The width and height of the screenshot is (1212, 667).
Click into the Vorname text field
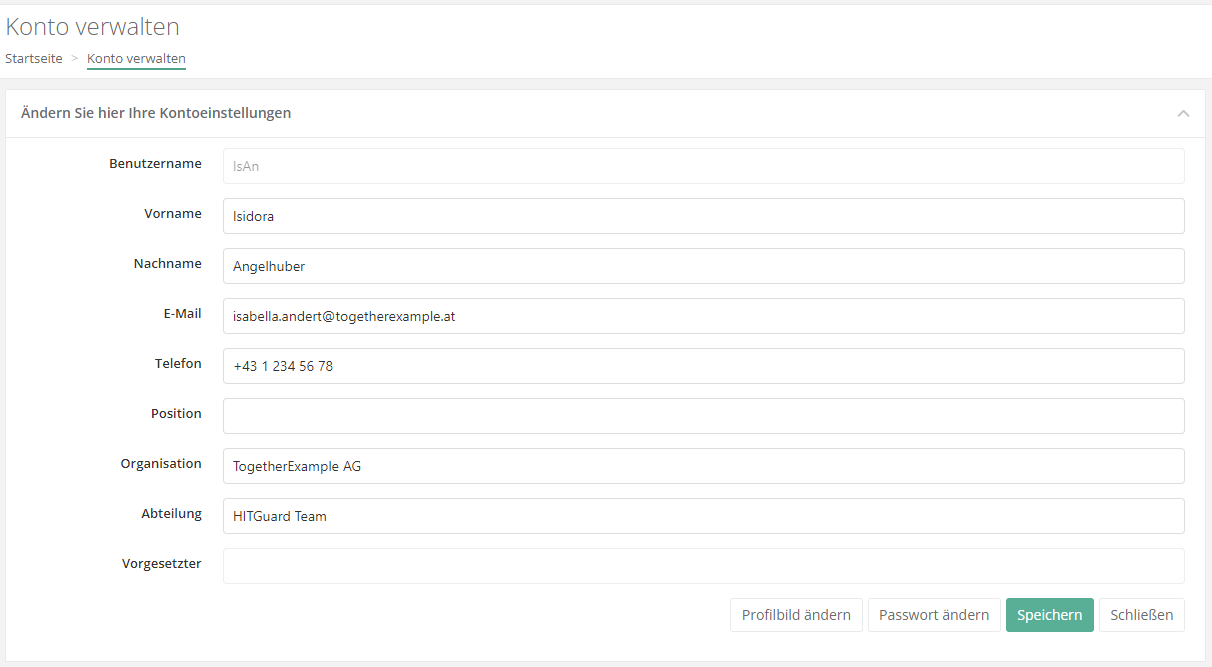(703, 216)
